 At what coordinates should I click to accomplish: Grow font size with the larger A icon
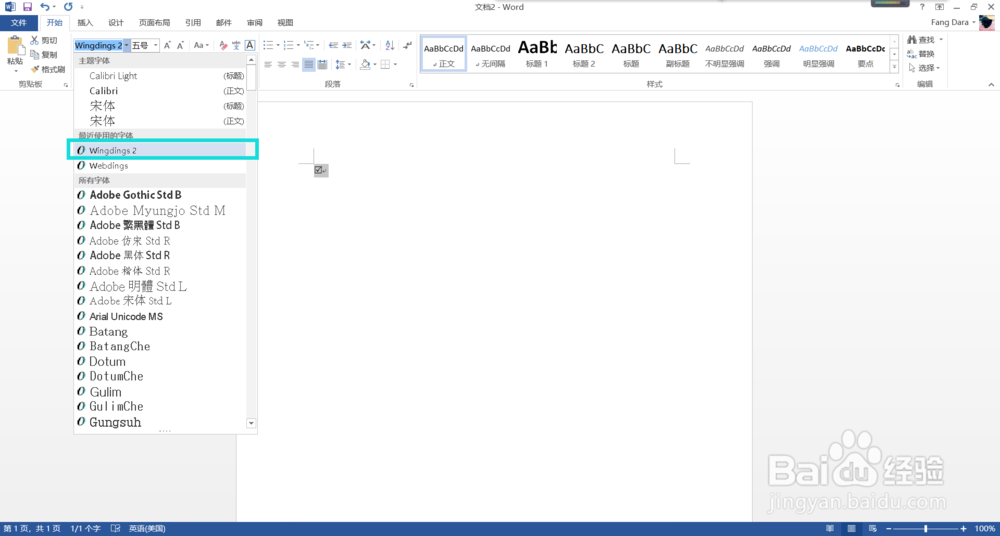click(167, 45)
